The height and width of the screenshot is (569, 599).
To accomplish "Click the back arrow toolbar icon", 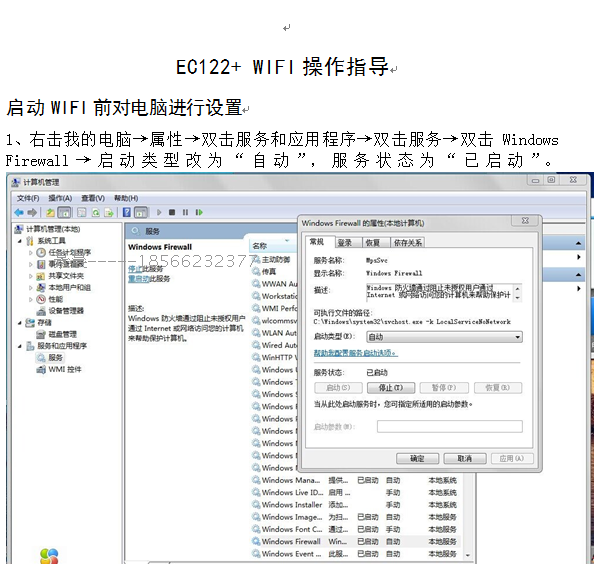I will click(19, 212).
